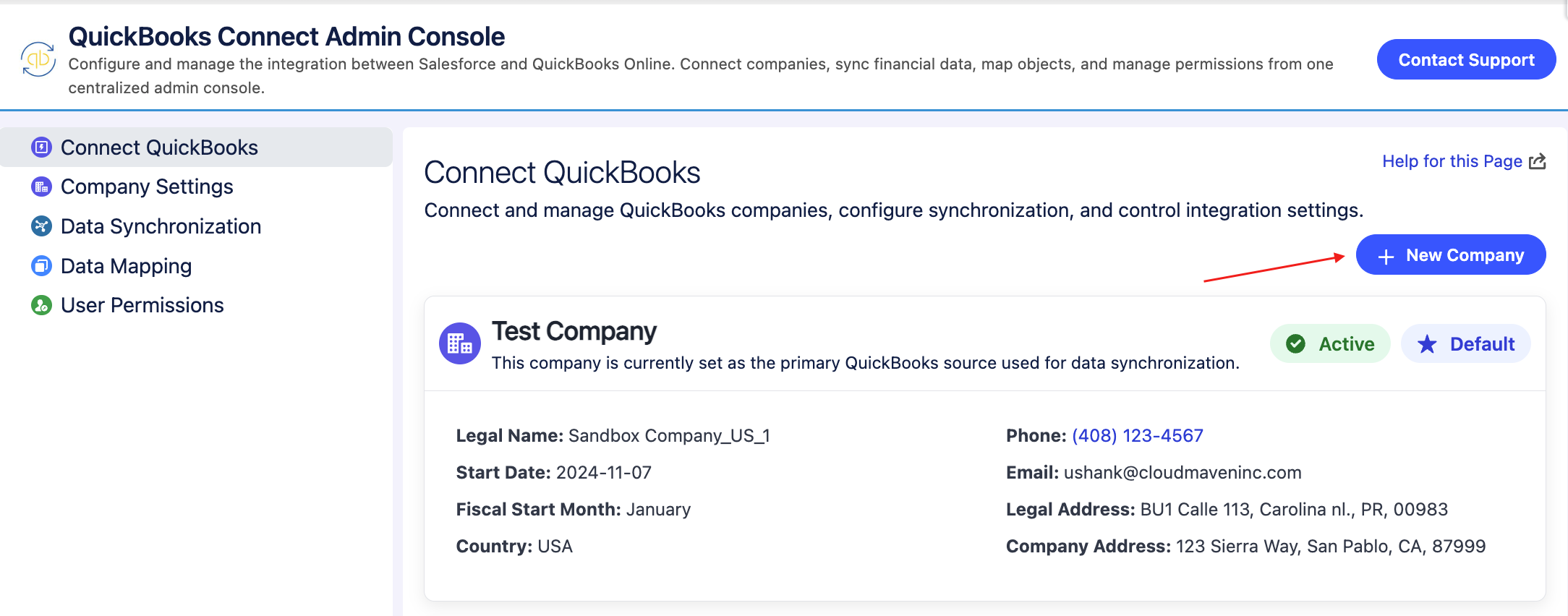The width and height of the screenshot is (1568, 616).
Task: Click the User Permissions sidebar icon
Action: (41, 305)
